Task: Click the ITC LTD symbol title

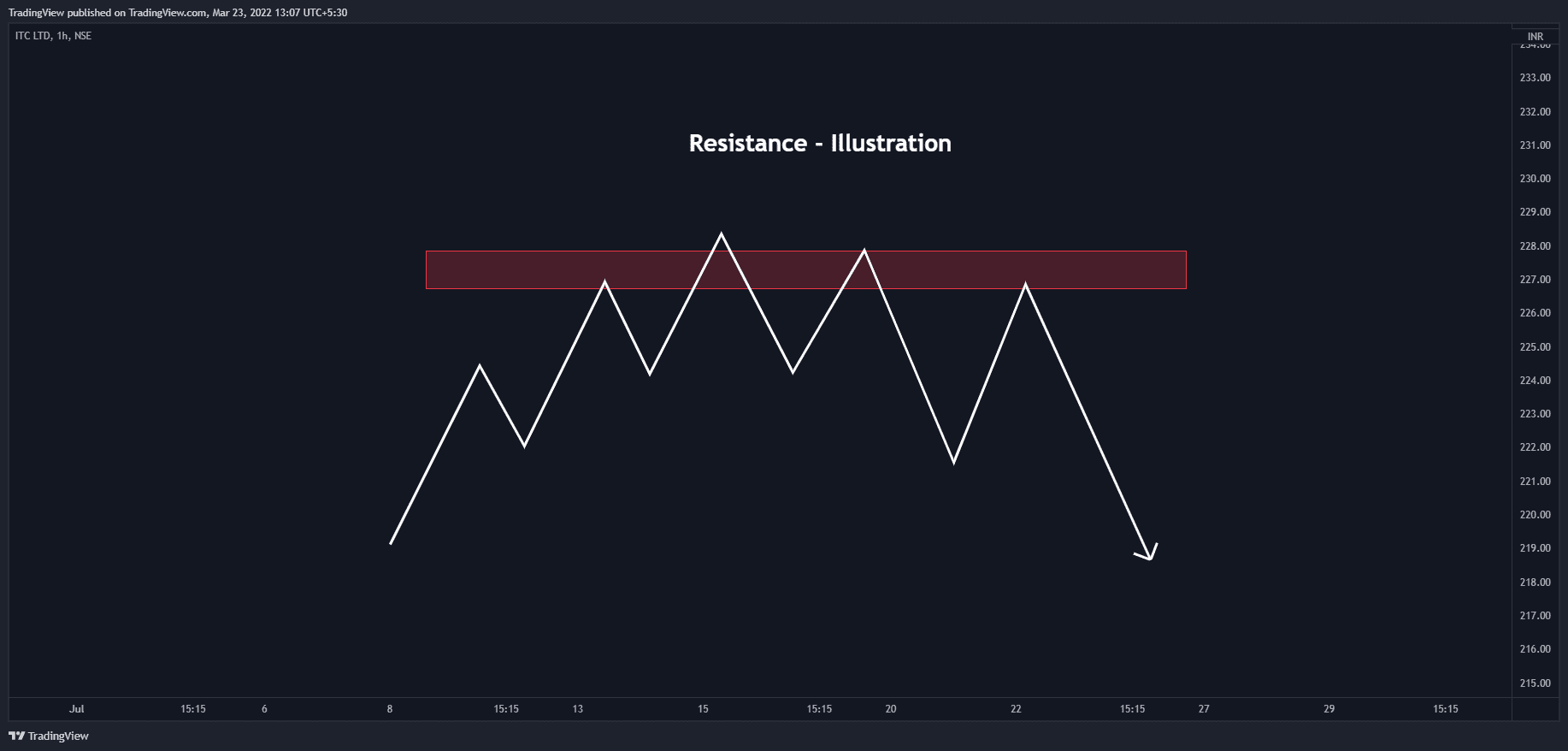Action: [x=33, y=36]
